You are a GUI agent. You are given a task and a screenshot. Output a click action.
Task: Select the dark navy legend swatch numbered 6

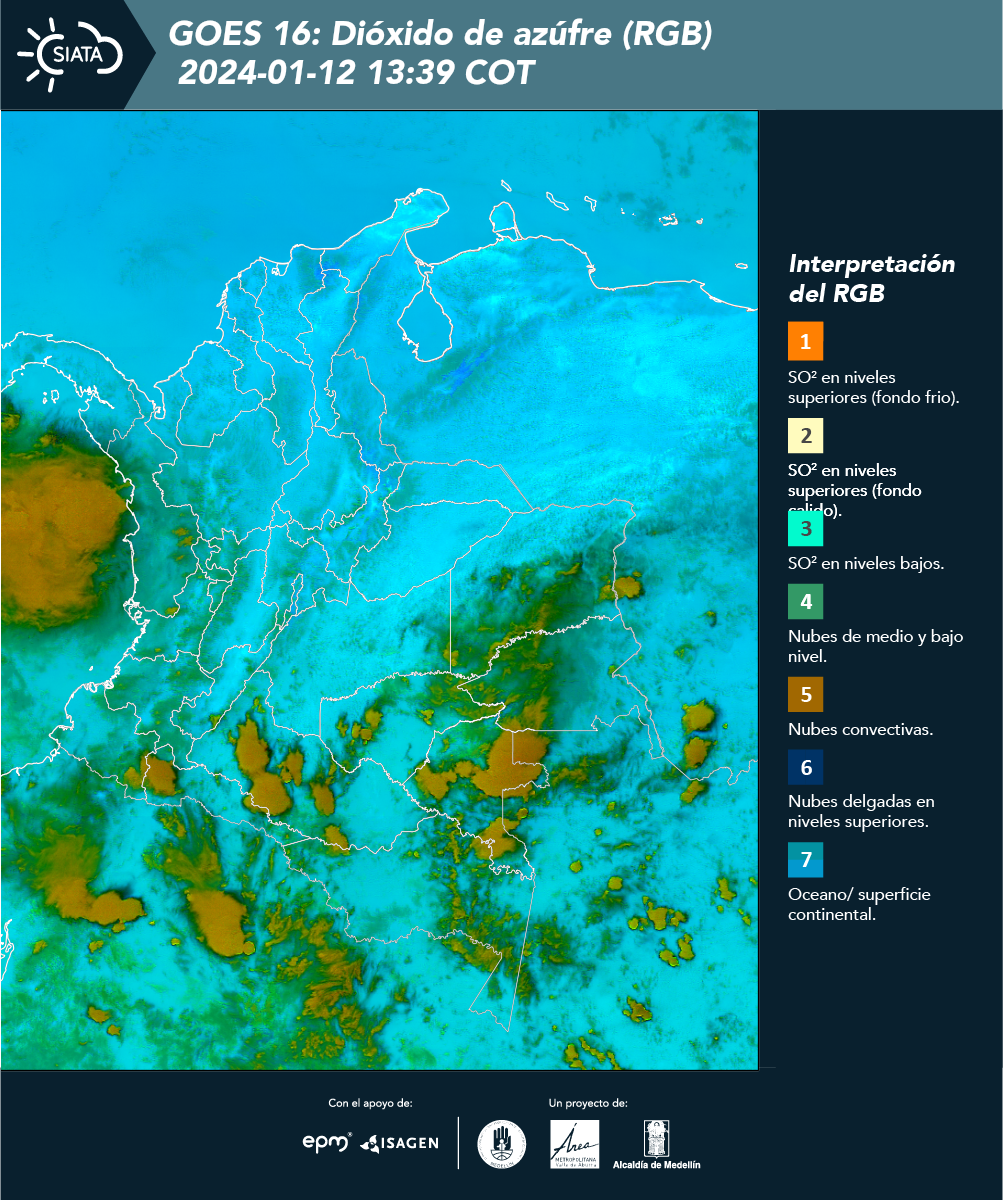coord(805,768)
